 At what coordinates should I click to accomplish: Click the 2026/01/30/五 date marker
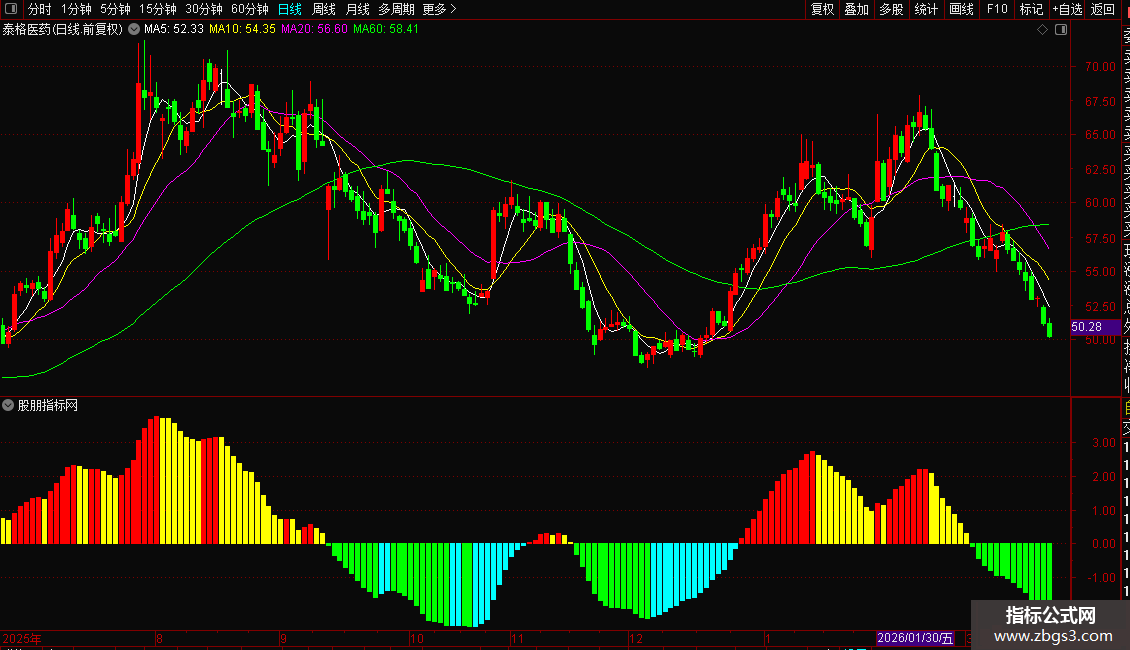coord(915,638)
